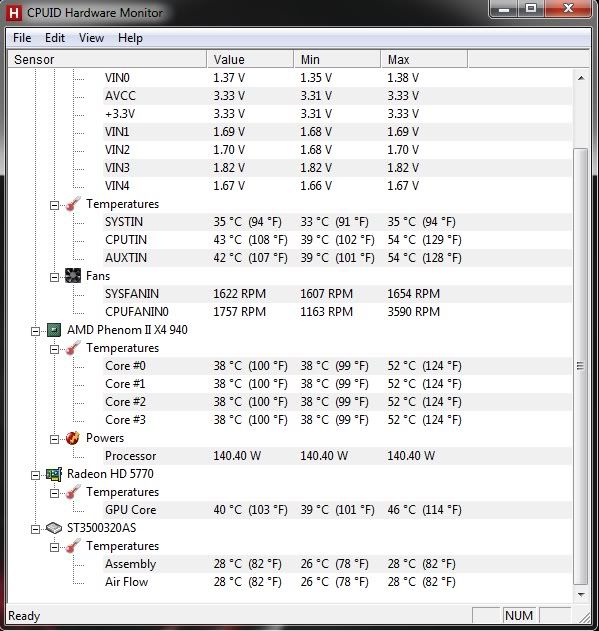Click the fan icon next to Fans
599x631 pixels.
(73, 276)
